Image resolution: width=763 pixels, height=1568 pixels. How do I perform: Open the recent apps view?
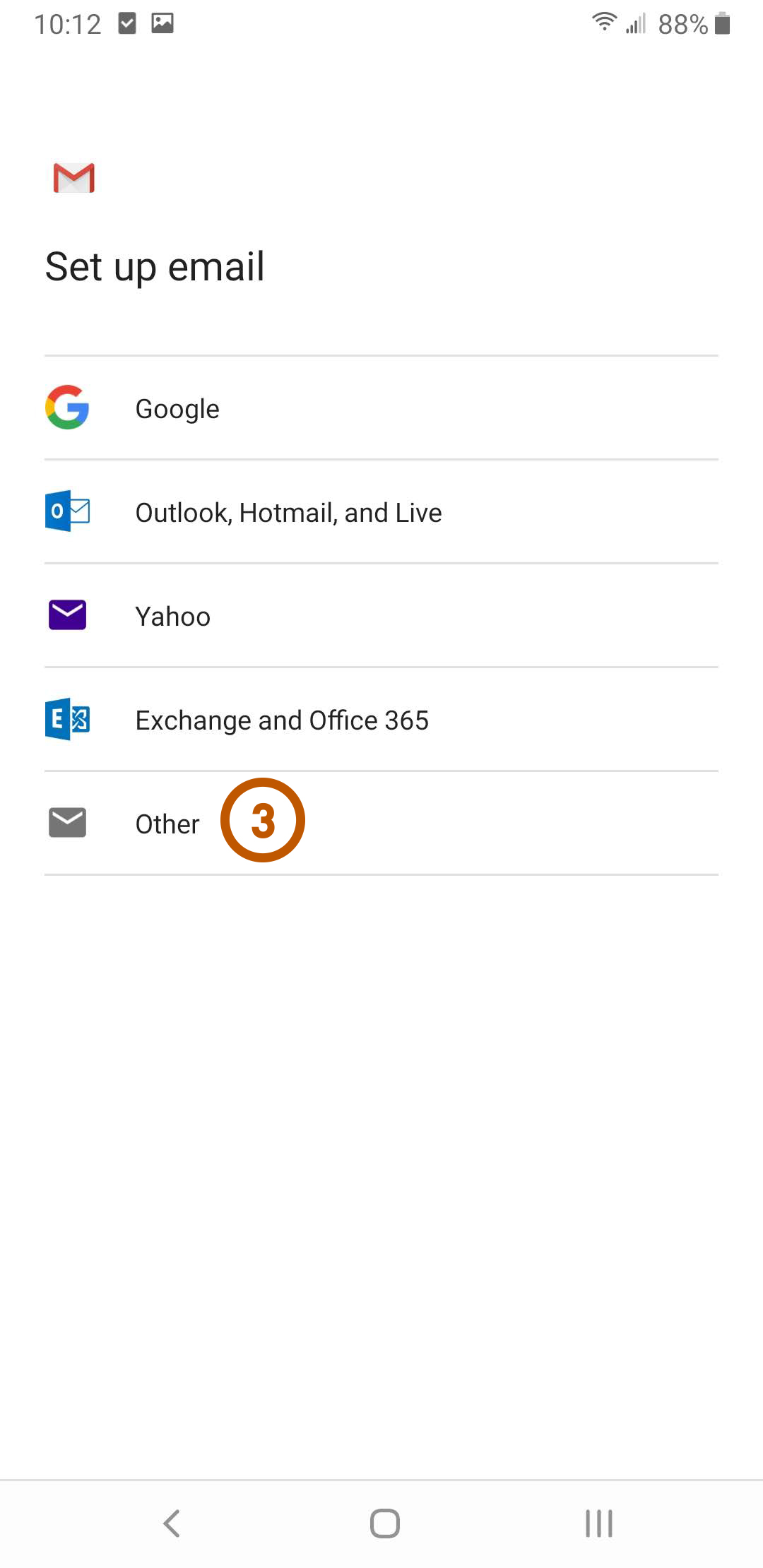[x=598, y=1523]
